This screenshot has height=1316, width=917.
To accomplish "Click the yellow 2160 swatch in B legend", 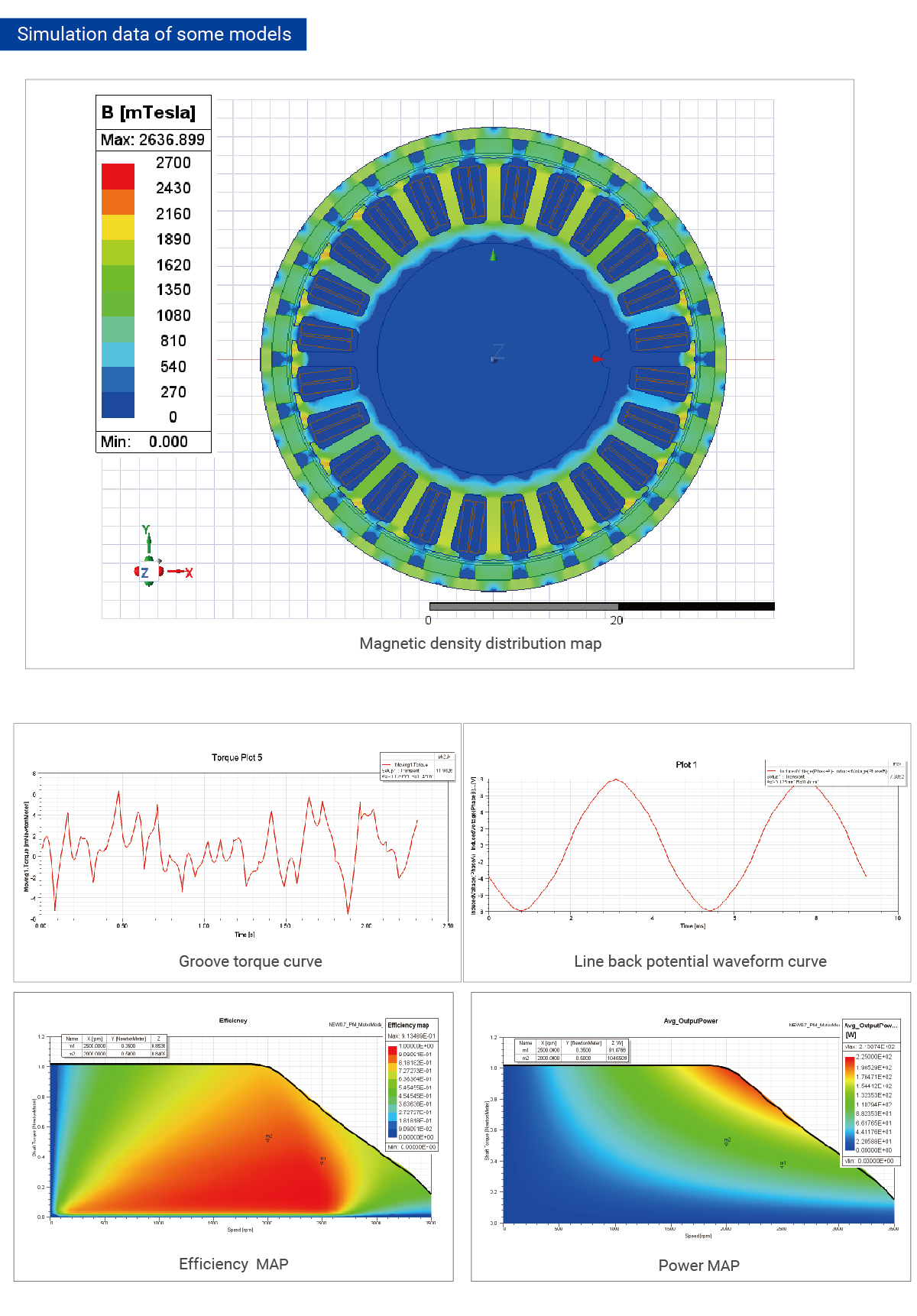I will point(118,227).
